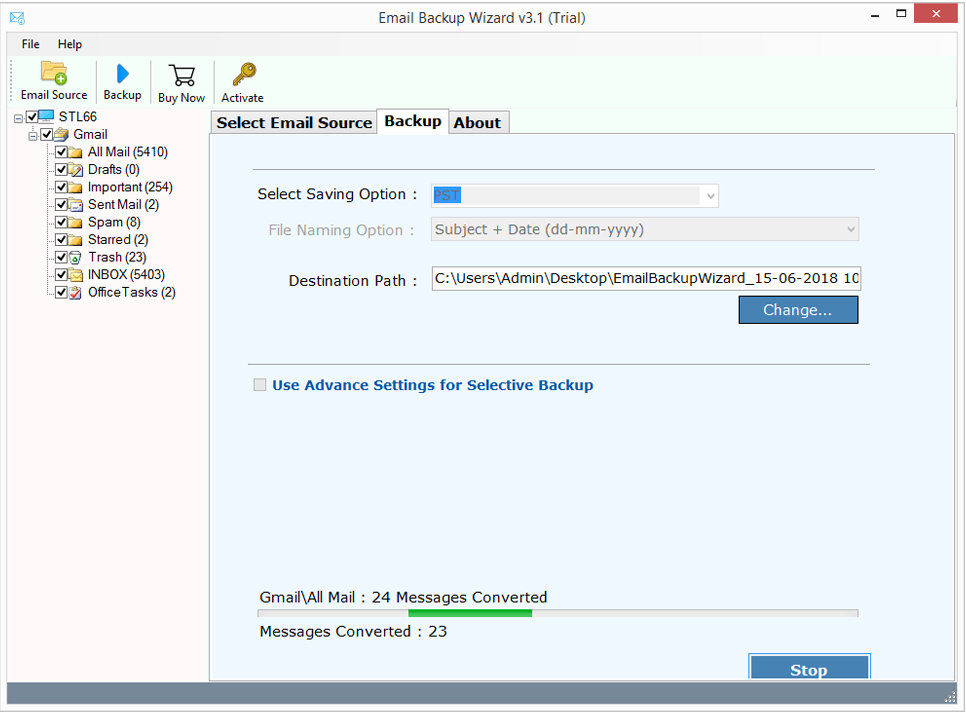Collapse the STL66 tree node
This screenshot has height=712, width=966.
point(18,118)
